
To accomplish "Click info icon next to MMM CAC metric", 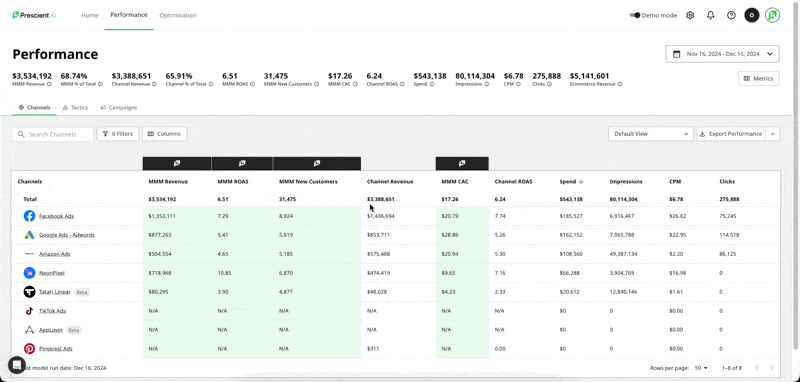I will (x=355, y=84).
